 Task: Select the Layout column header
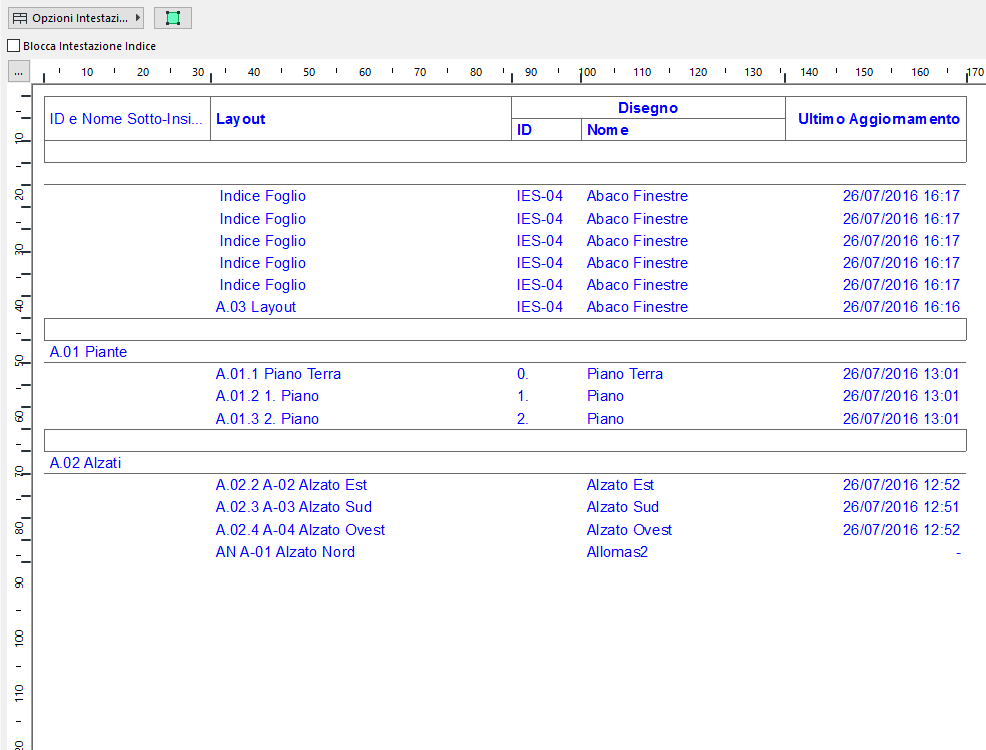click(361, 119)
